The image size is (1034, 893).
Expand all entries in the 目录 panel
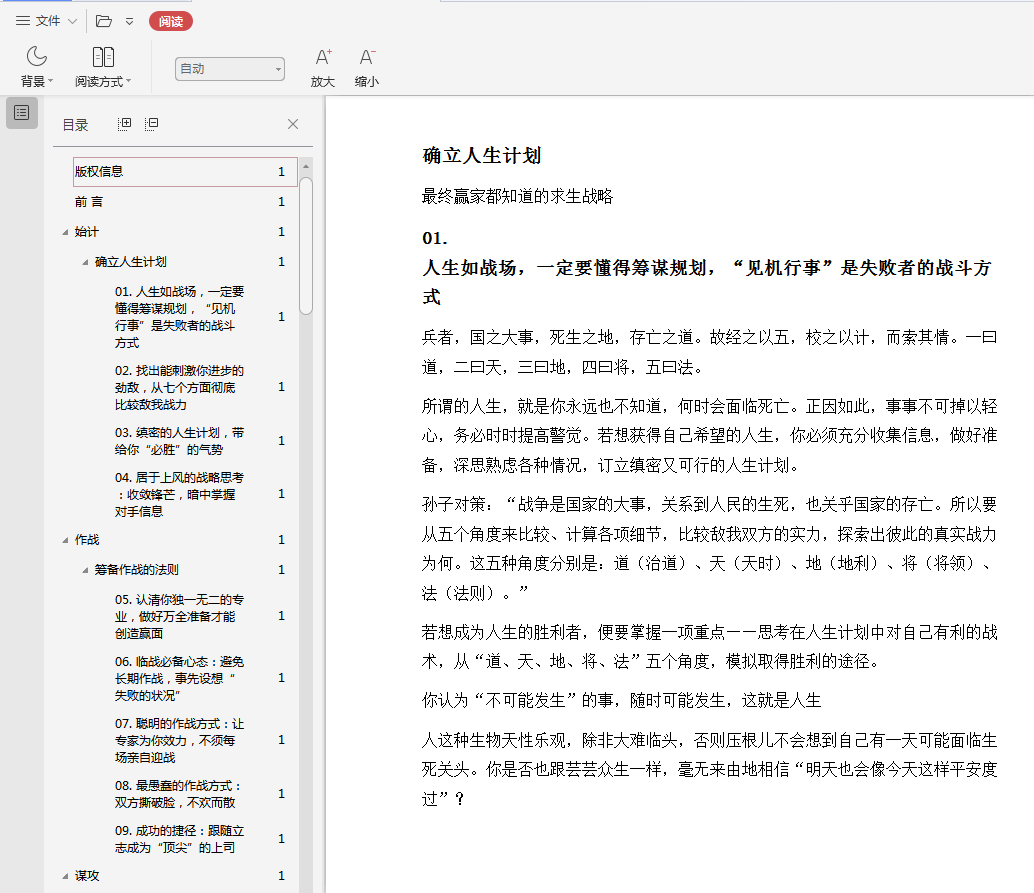(x=125, y=124)
